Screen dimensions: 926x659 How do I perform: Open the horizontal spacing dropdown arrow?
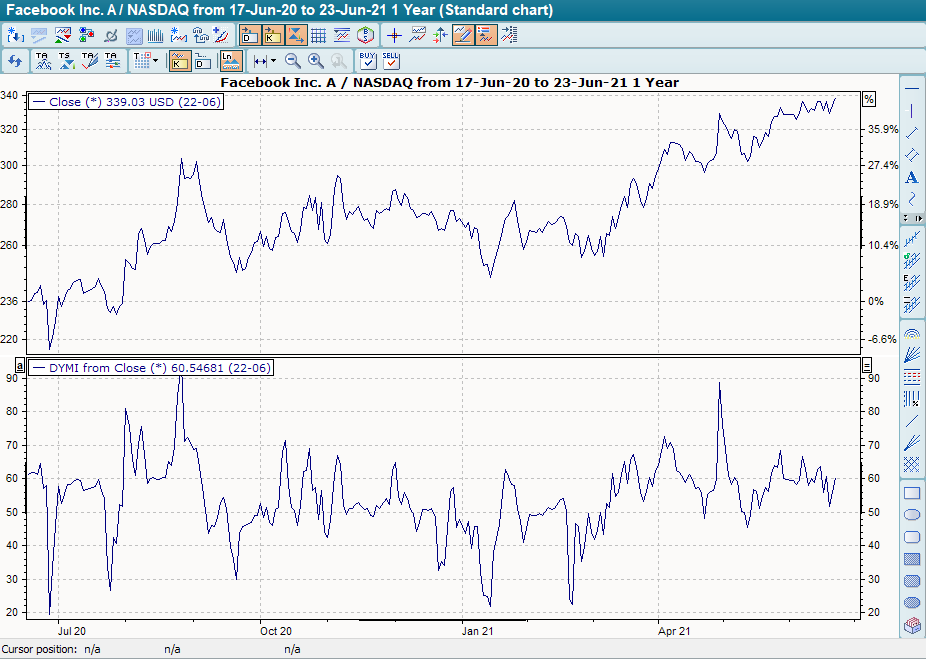273,60
